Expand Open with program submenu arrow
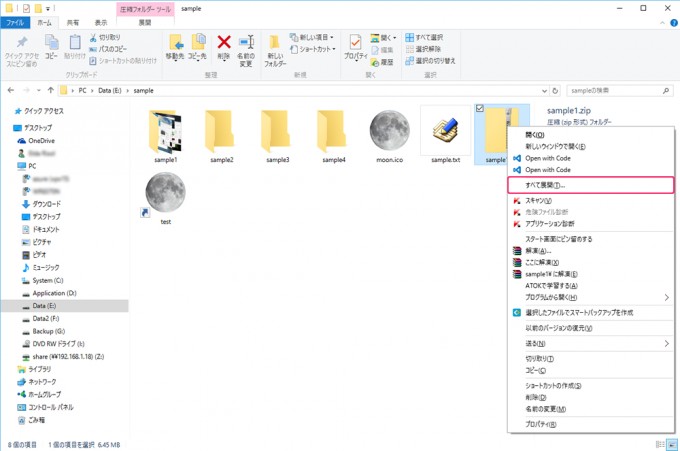The image size is (680, 451). [x=667, y=297]
